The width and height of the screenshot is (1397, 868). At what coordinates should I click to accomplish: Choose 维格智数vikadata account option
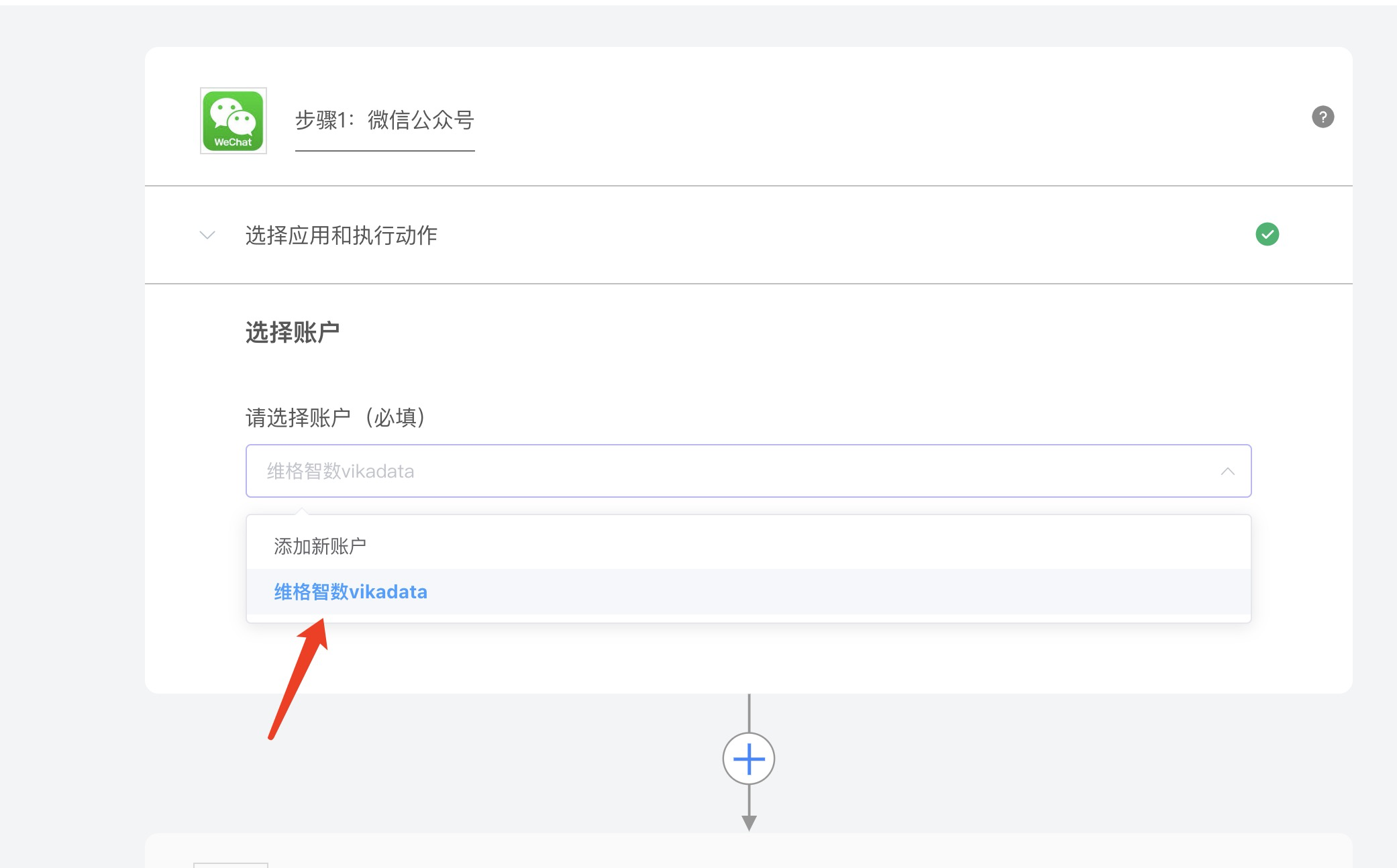tap(350, 592)
